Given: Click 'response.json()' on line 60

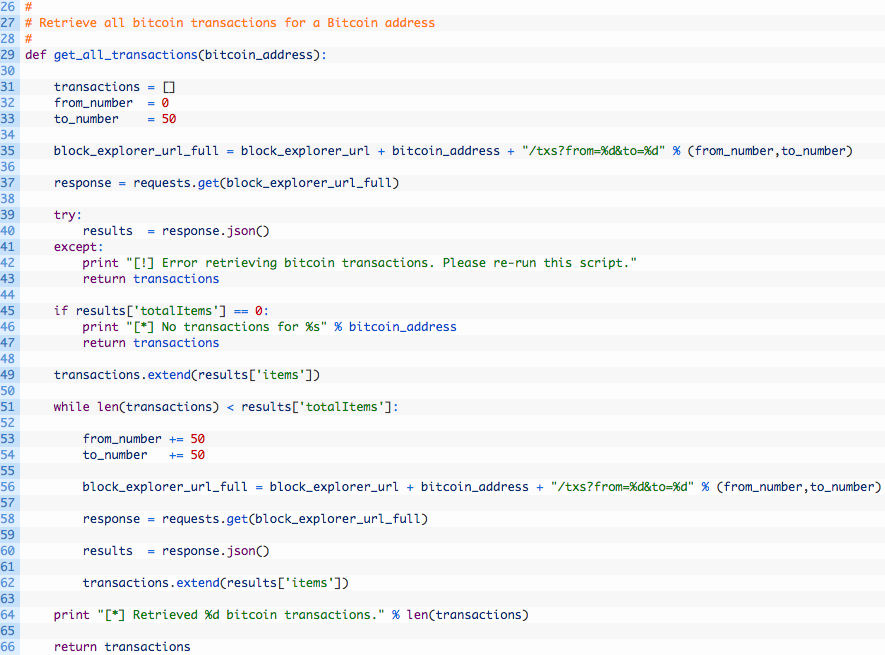Looking at the screenshot, I should click(x=216, y=551).
